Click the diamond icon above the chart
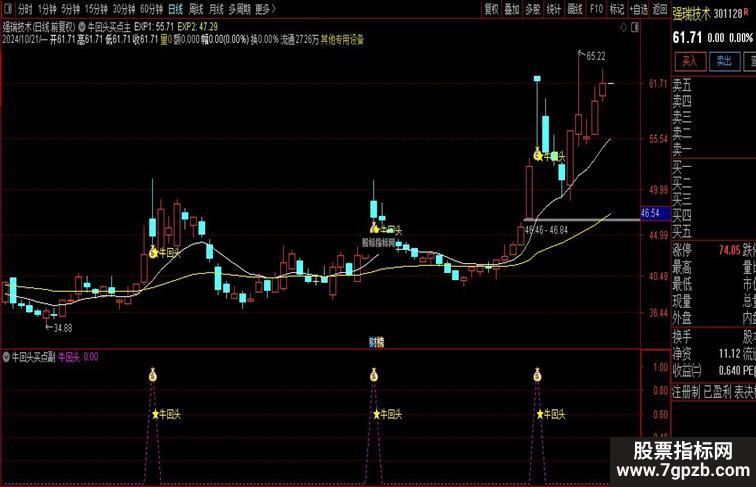The image size is (756, 487). tap(623, 27)
